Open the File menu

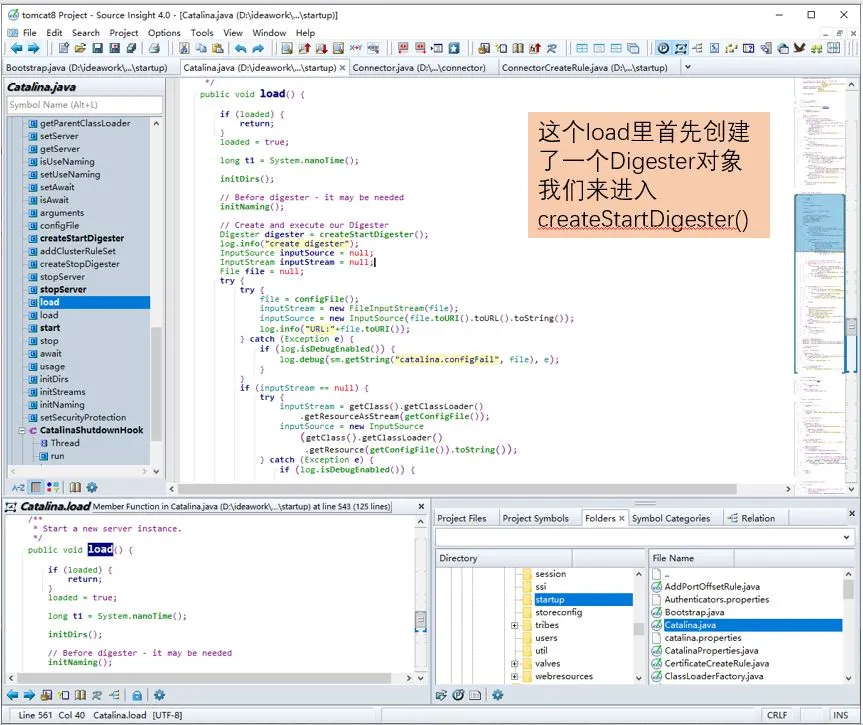30,33
